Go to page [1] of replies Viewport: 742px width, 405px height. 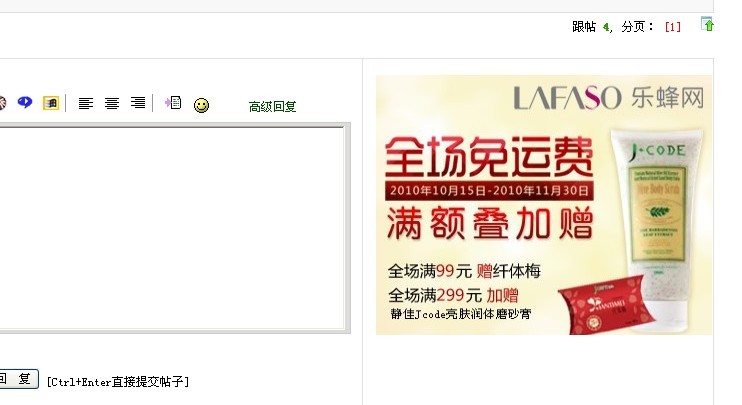672,27
